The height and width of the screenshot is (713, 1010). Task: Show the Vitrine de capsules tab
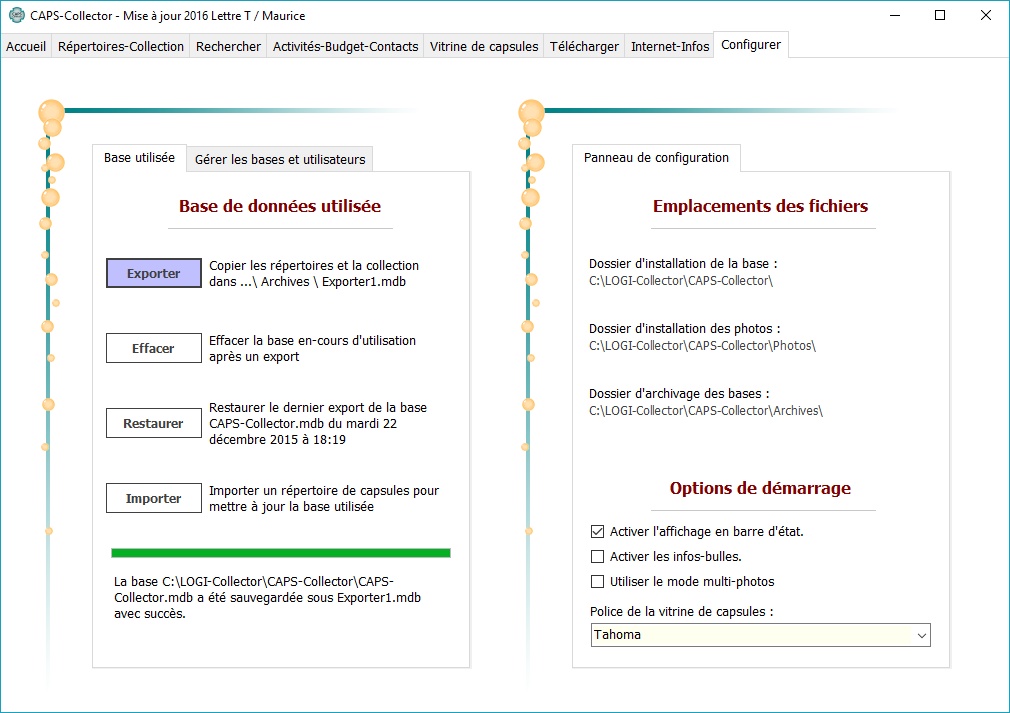(484, 46)
